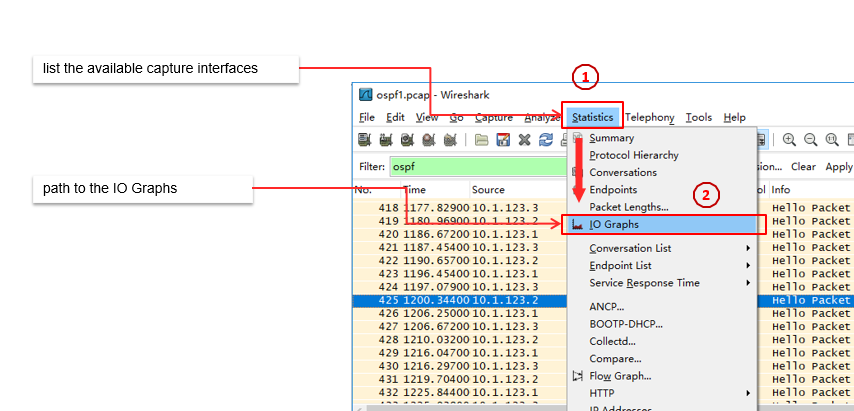The height and width of the screenshot is (411, 854).
Task: Sort by Time column header
Action: click(436, 190)
